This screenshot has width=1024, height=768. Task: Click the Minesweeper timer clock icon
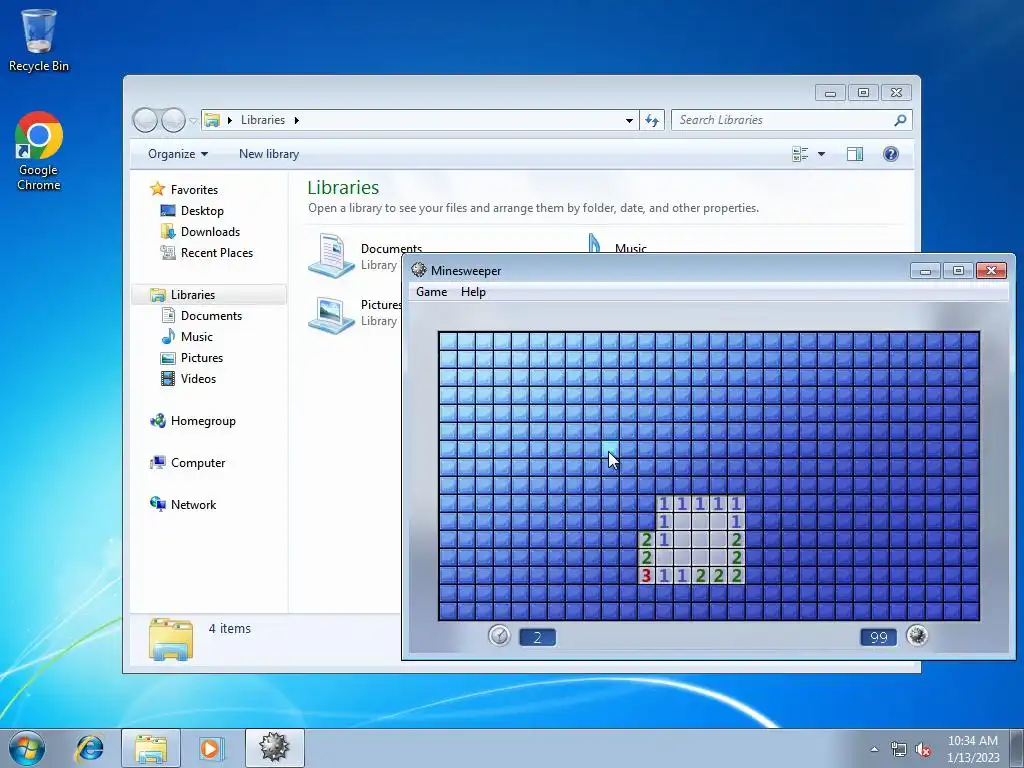coord(499,636)
